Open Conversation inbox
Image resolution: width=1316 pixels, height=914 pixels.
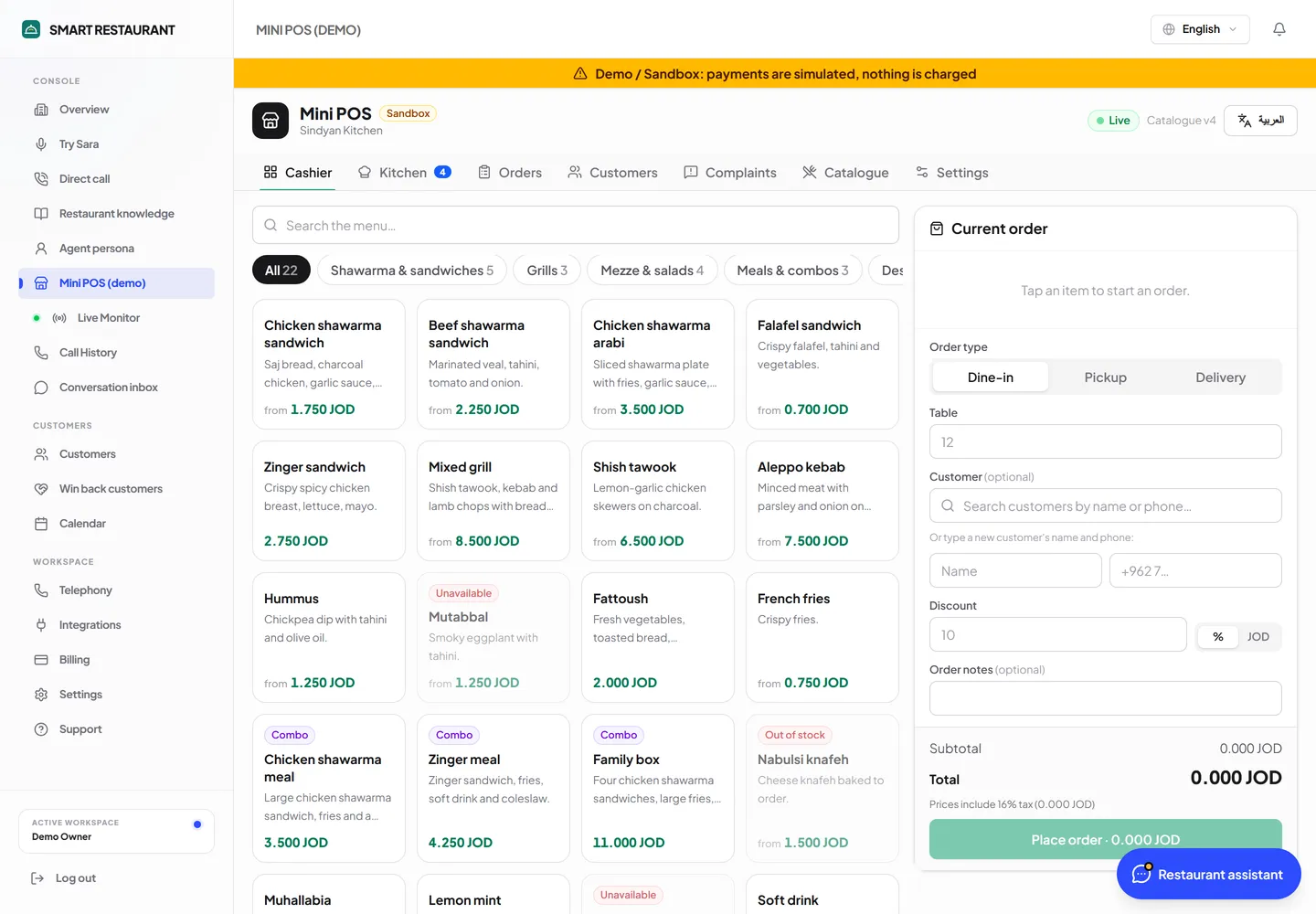point(117,388)
